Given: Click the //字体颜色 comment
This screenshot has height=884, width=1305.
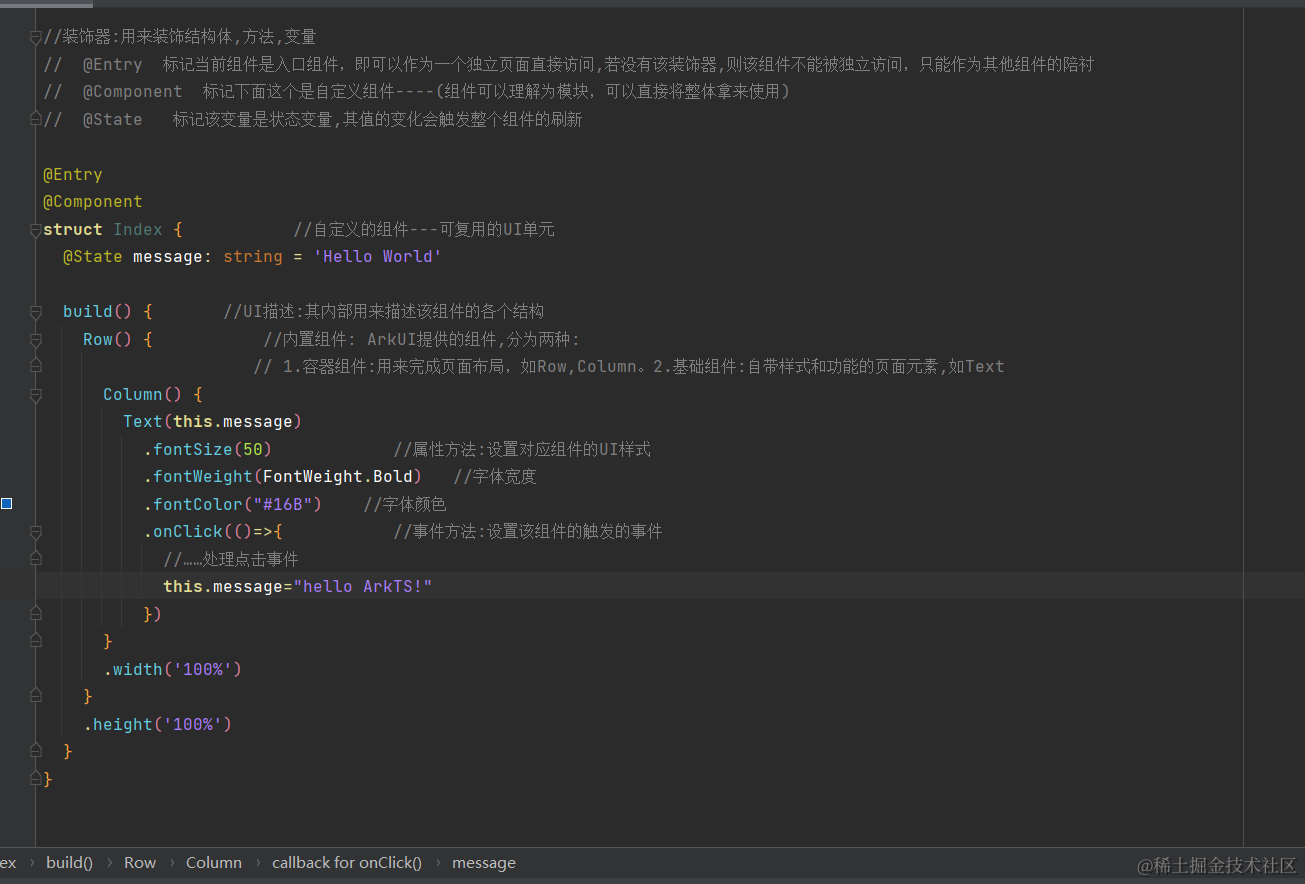Looking at the screenshot, I should [405, 504].
